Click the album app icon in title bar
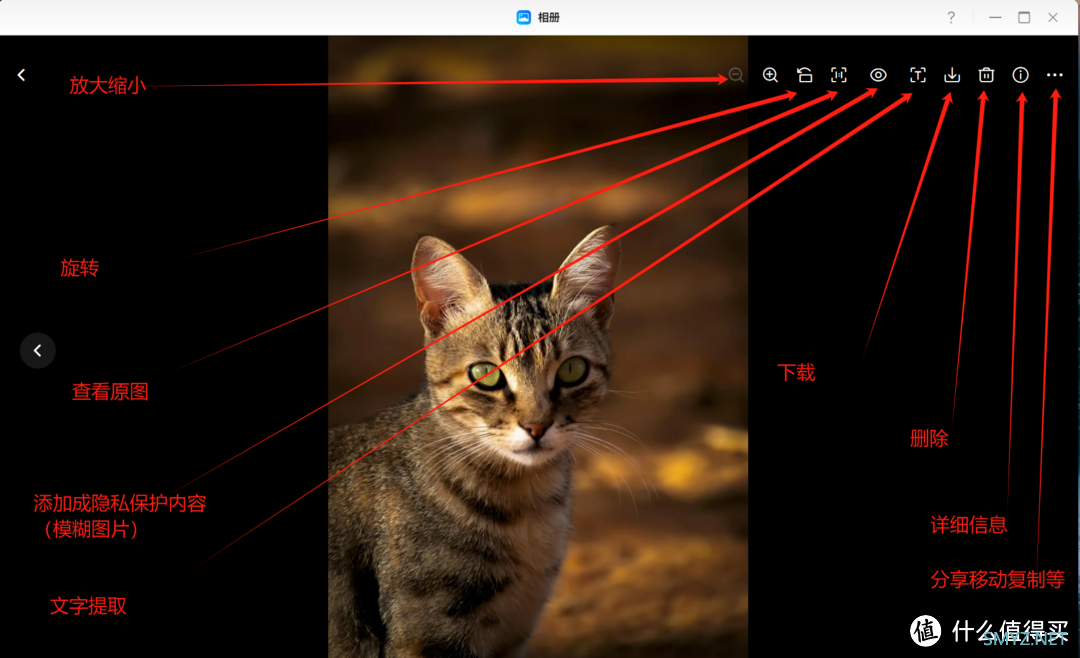 [x=523, y=17]
